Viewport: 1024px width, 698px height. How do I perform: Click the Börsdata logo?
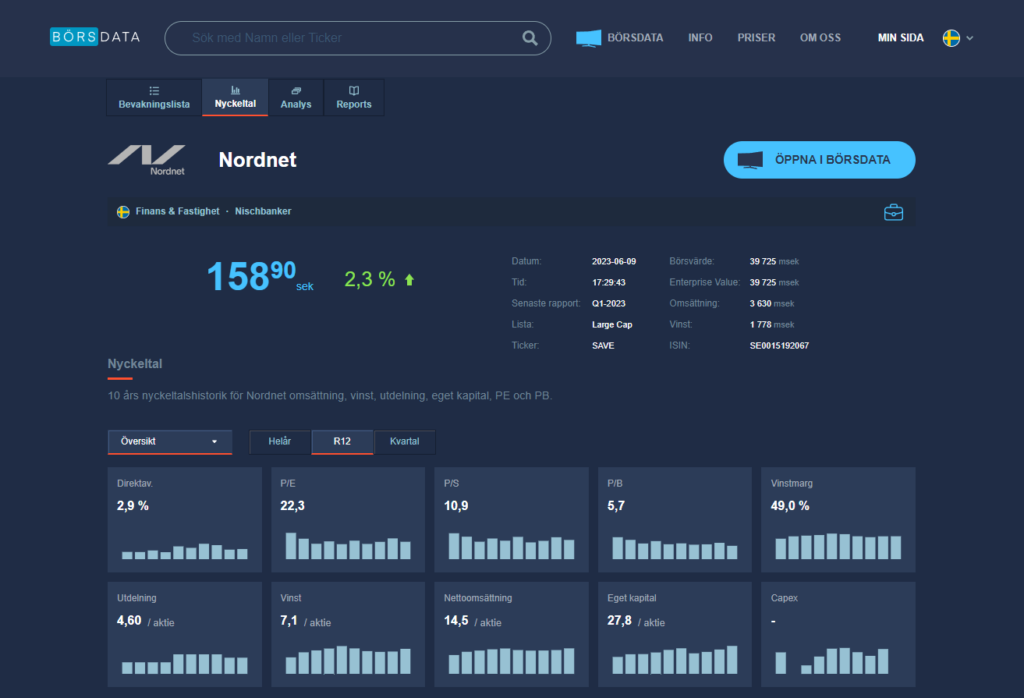pos(95,37)
